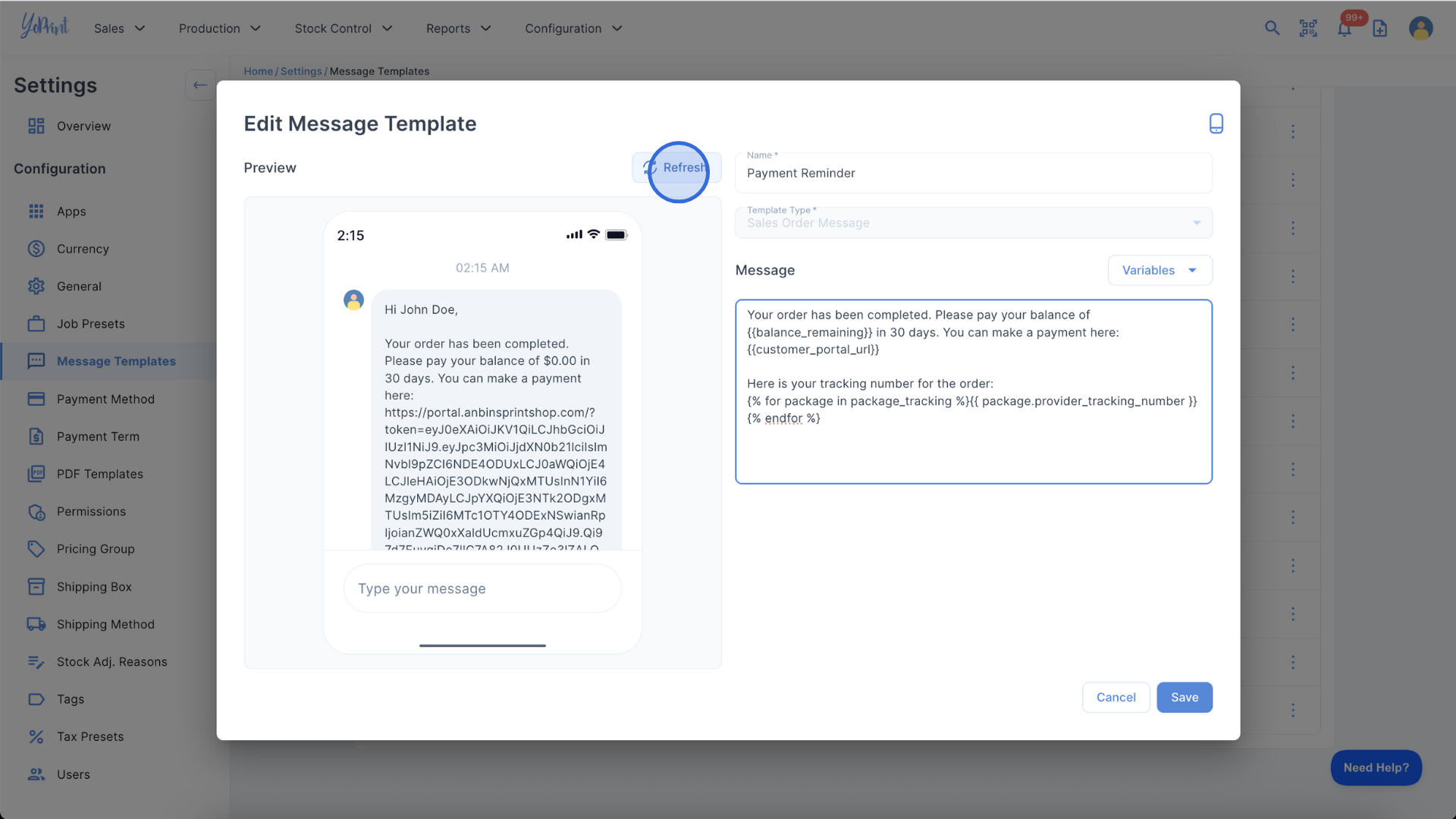This screenshot has height=819, width=1456.
Task: Cancel editing the template
Action: tap(1116, 697)
